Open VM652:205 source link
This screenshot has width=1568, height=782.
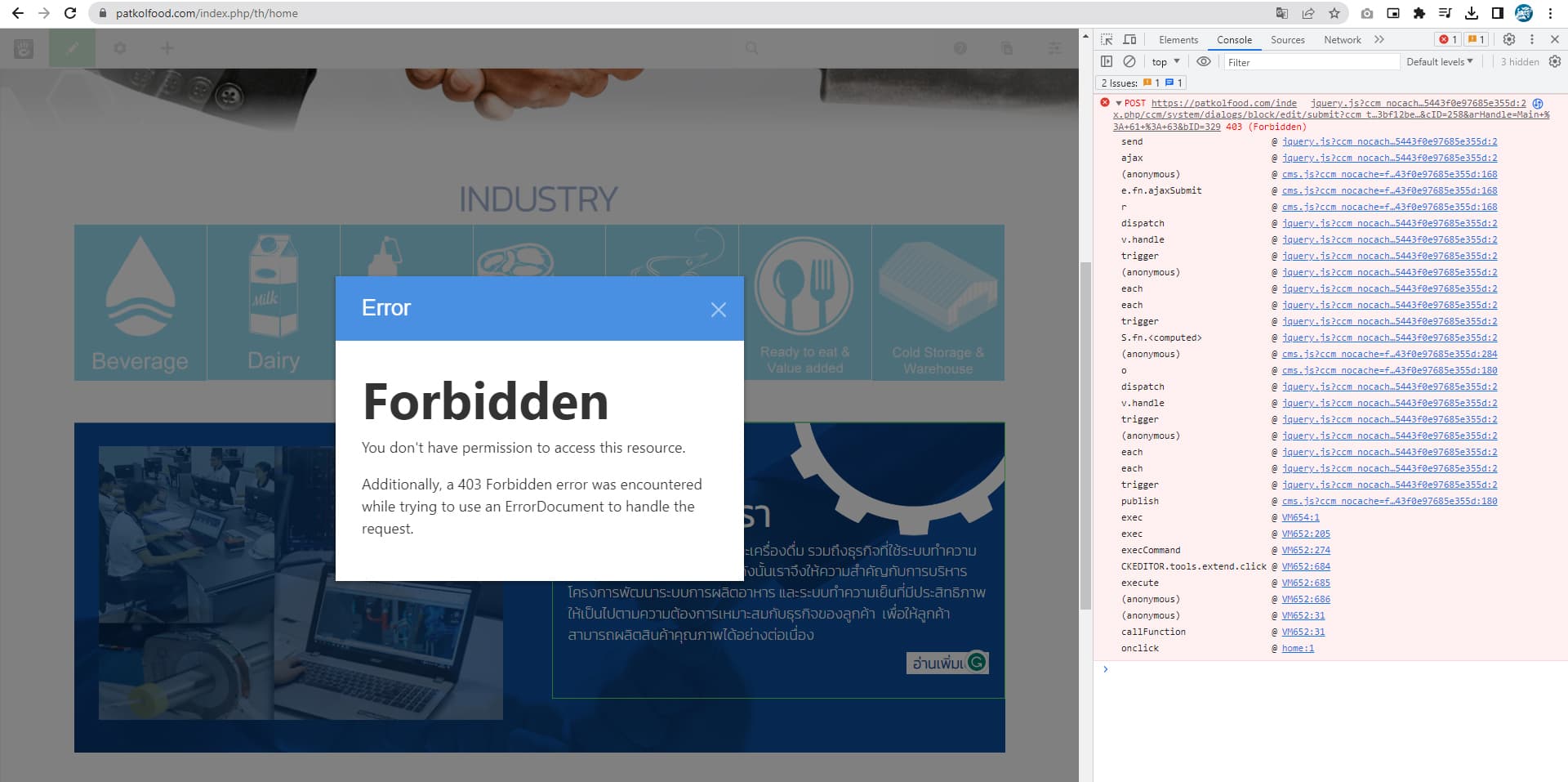1306,534
